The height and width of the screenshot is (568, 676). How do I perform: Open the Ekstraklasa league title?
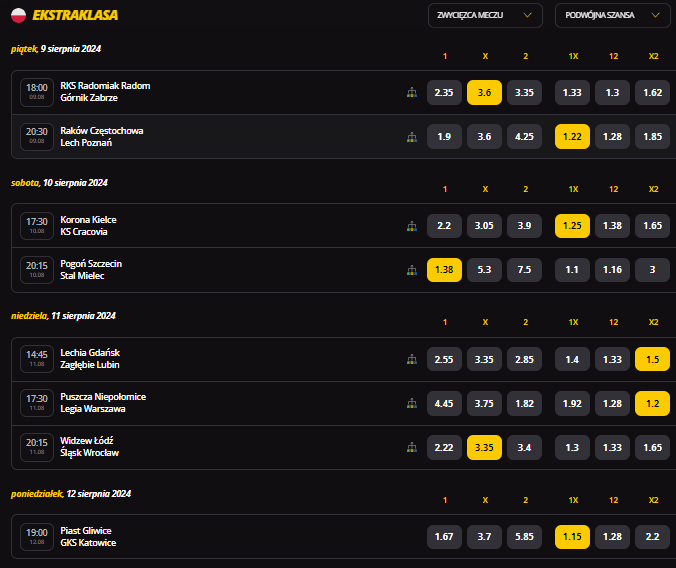[x=75, y=15]
